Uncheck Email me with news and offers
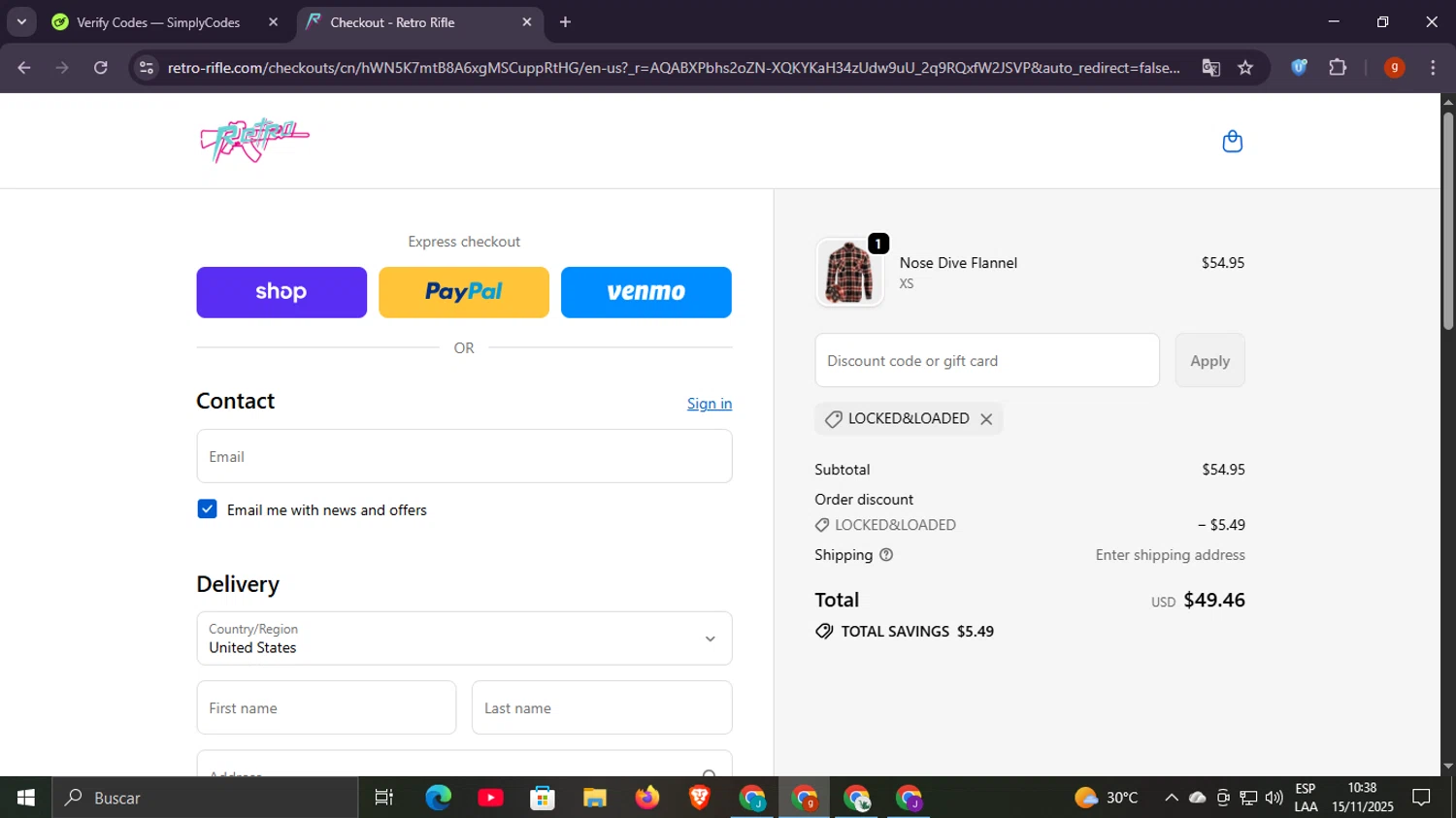The height and width of the screenshot is (818, 1456). [x=207, y=509]
